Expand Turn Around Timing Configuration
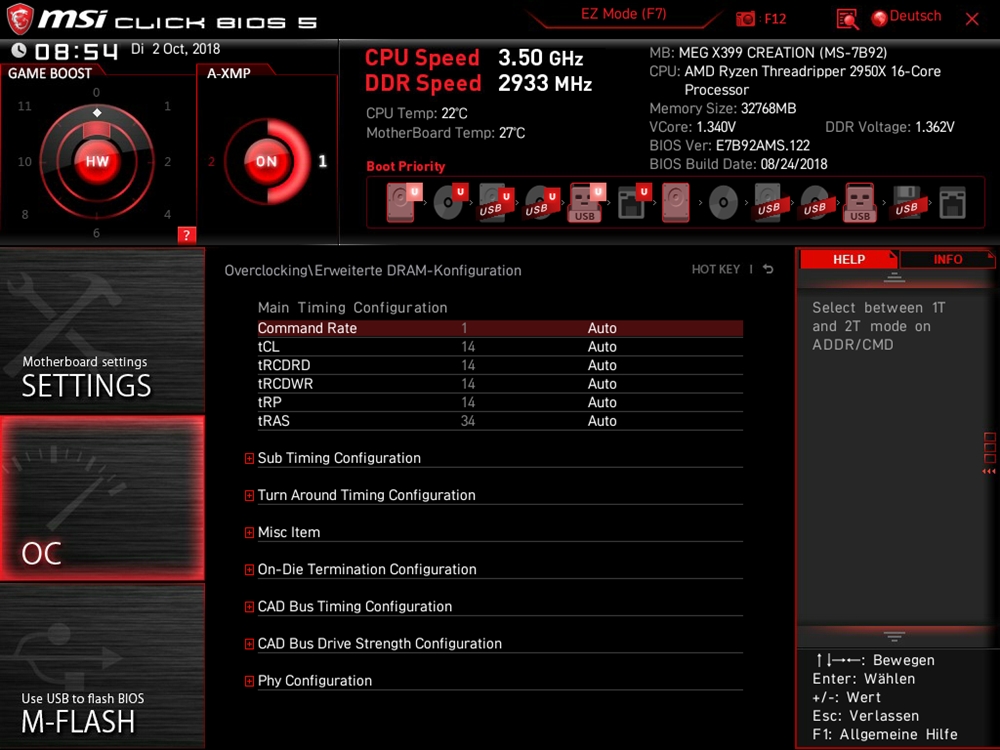 click(x=249, y=496)
